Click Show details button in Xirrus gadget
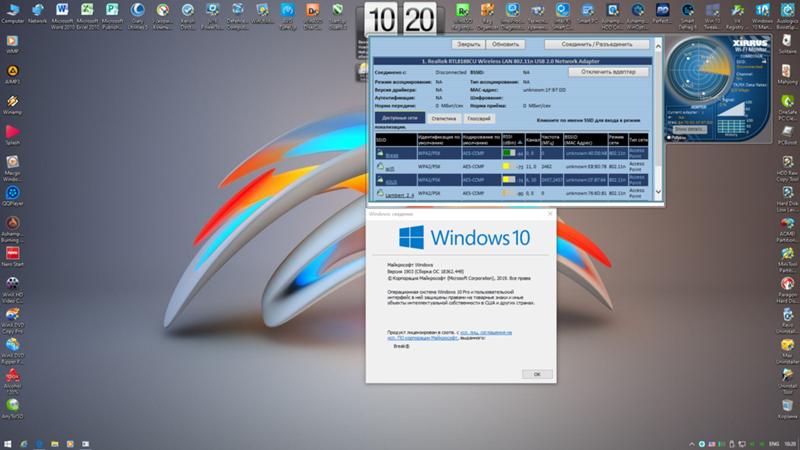This screenshot has width=800, height=450. pos(690,129)
